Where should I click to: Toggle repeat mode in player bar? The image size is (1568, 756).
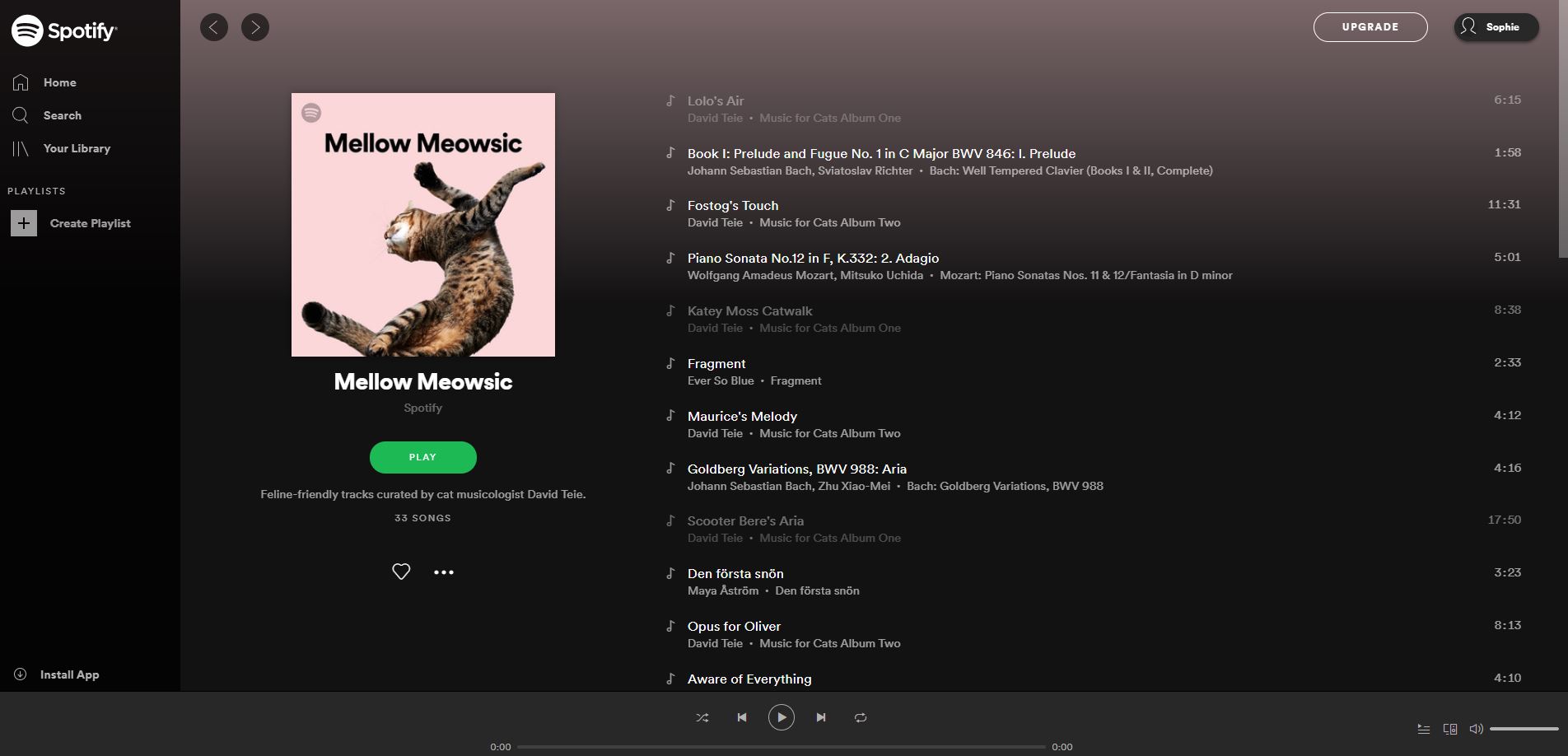pos(861,718)
